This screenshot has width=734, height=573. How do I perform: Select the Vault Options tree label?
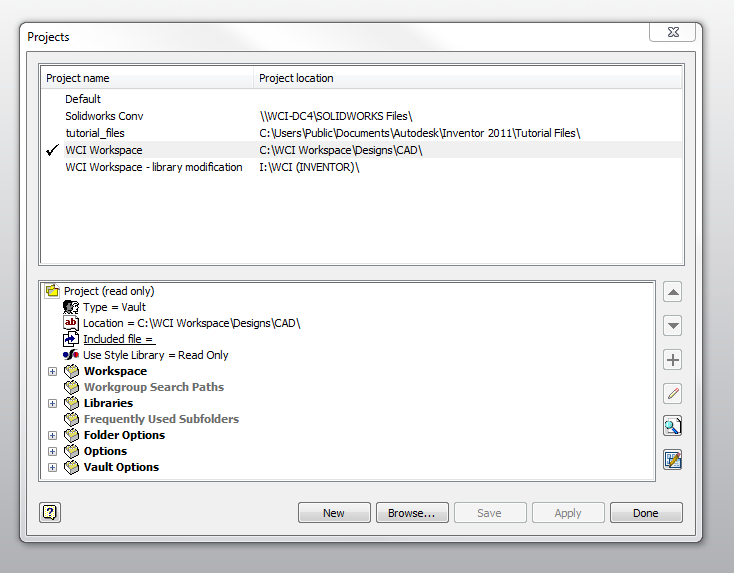(x=121, y=467)
